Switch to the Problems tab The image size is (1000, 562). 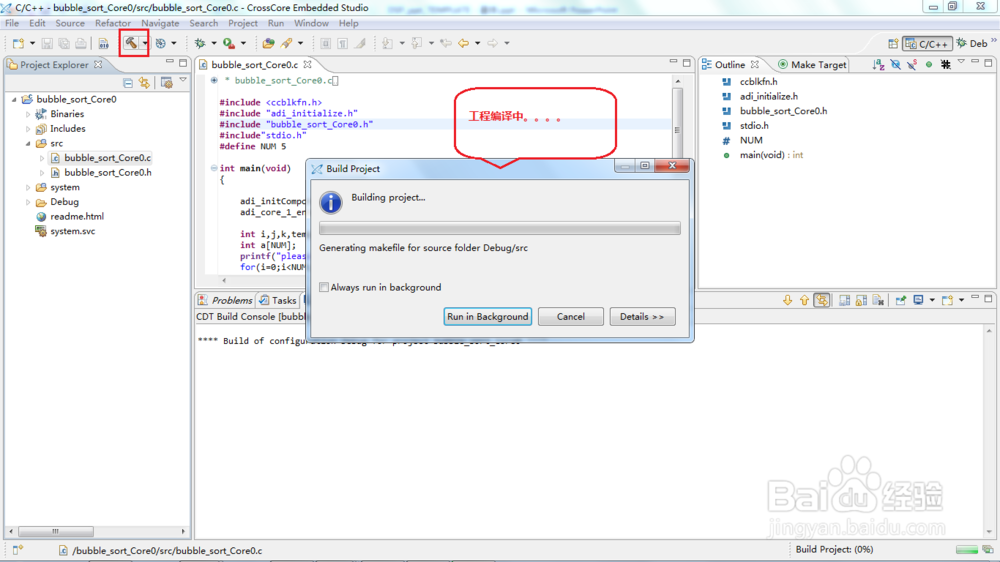coord(225,300)
